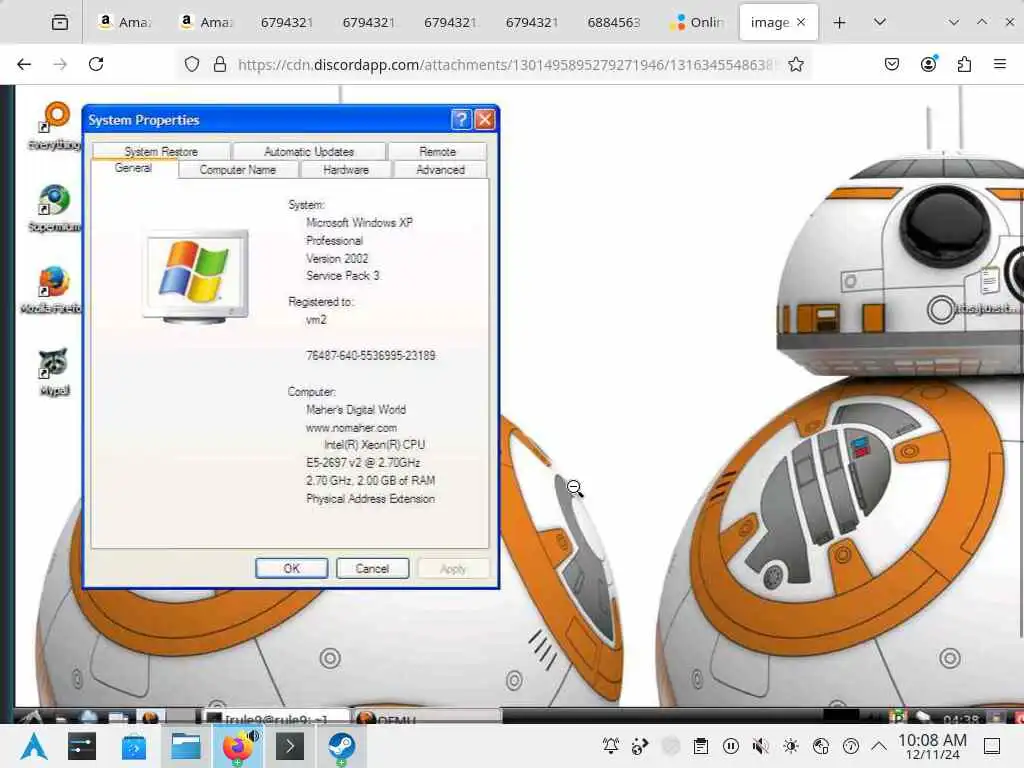
Task: Click the Supermium desktop shortcut in the image
Action: click(55, 208)
